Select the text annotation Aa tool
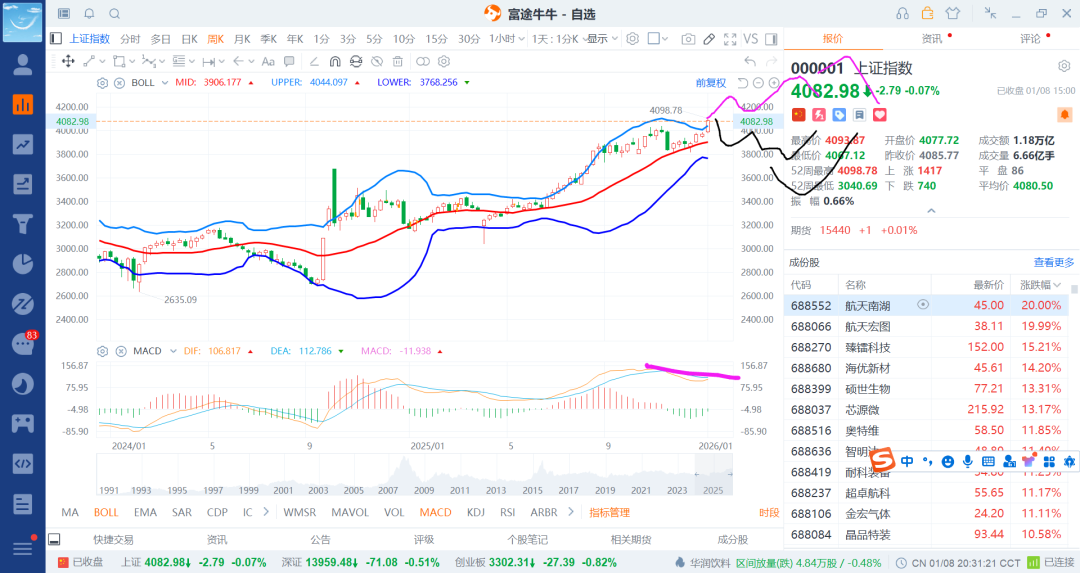Viewport: 1080px width, 573px height. point(268,61)
